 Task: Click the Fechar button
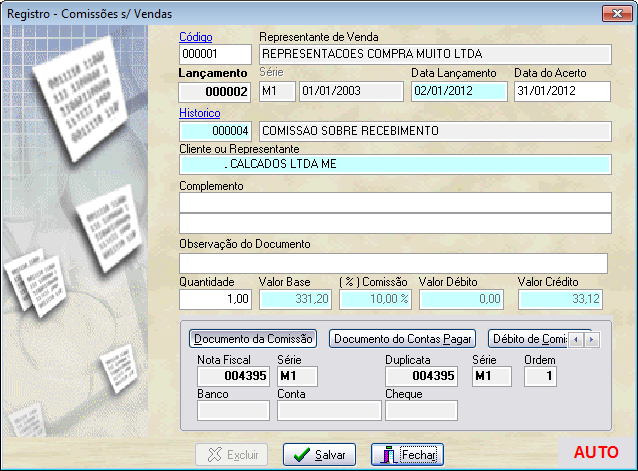click(407, 454)
